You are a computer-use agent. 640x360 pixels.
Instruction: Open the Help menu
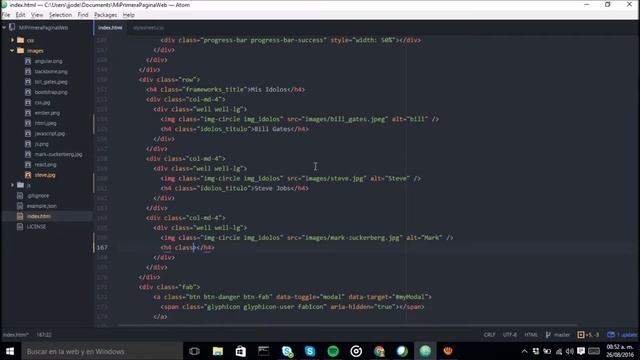(129, 15)
